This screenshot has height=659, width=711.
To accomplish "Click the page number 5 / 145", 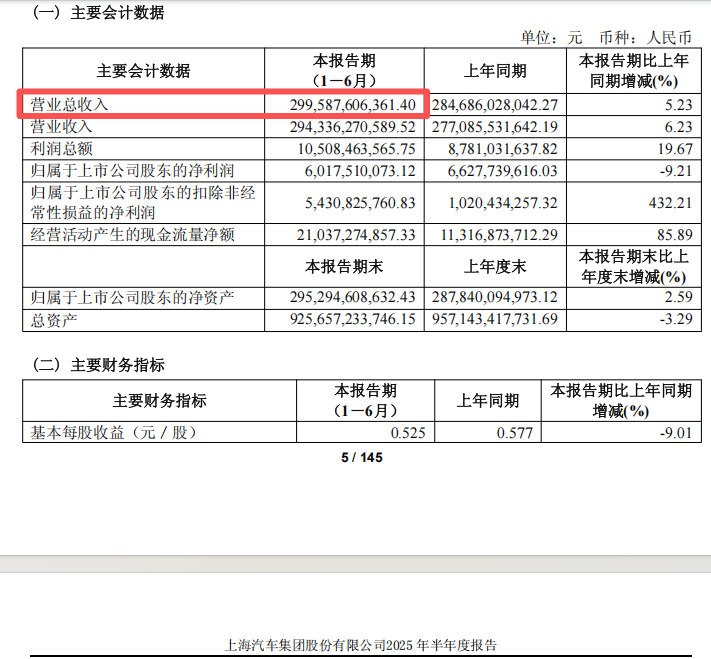I will [x=362, y=458].
